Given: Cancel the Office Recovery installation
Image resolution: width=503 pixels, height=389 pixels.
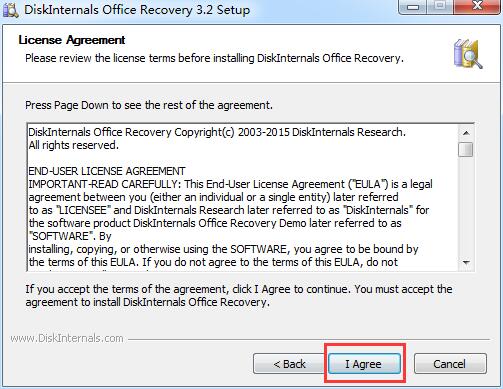Looking at the screenshot, I should click(x=450, y=364).
